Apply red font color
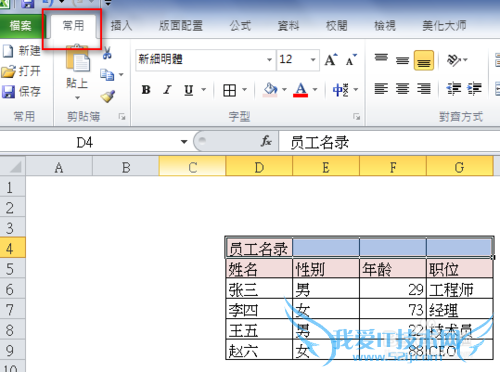Screen dimensions: 500x372 pyautogui.click(x=301, y=90)
